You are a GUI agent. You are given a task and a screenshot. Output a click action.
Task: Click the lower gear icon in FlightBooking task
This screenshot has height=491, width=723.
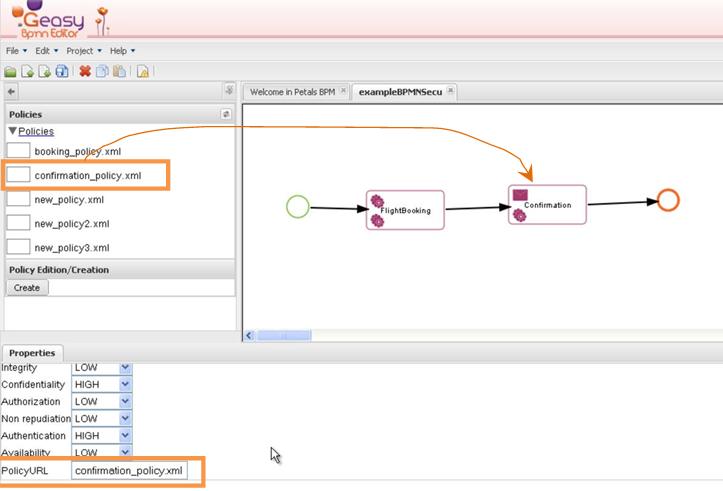pyautogui.click(x=377, y=221)
